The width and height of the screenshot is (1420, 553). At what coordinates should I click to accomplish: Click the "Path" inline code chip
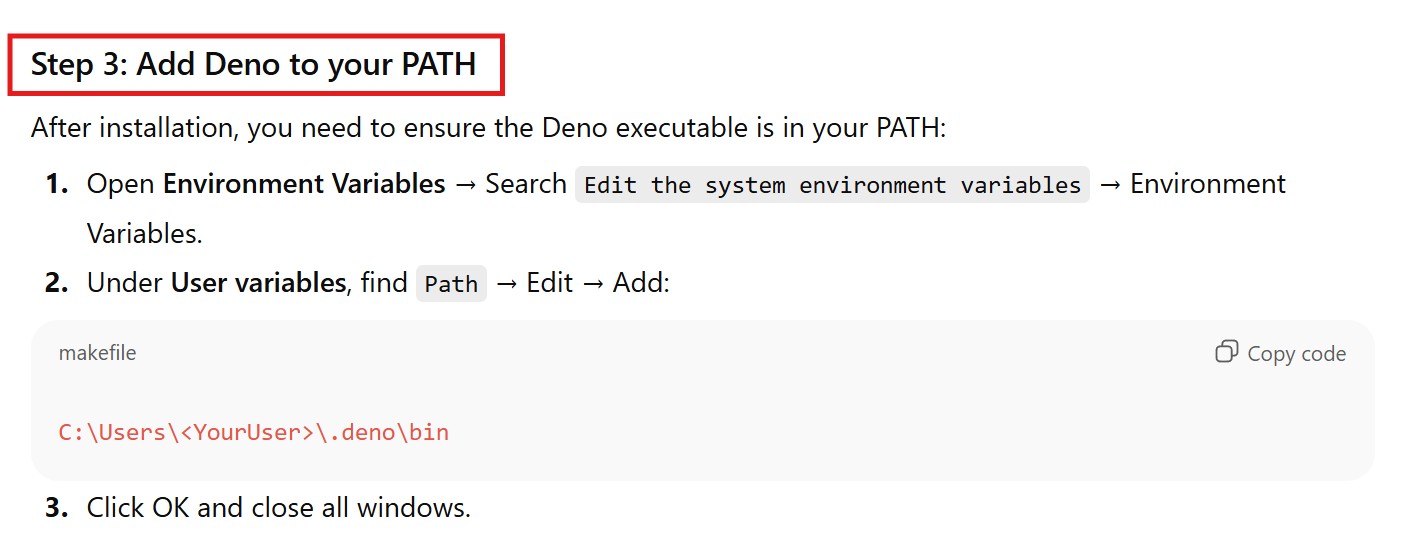(x=451, y=284)
